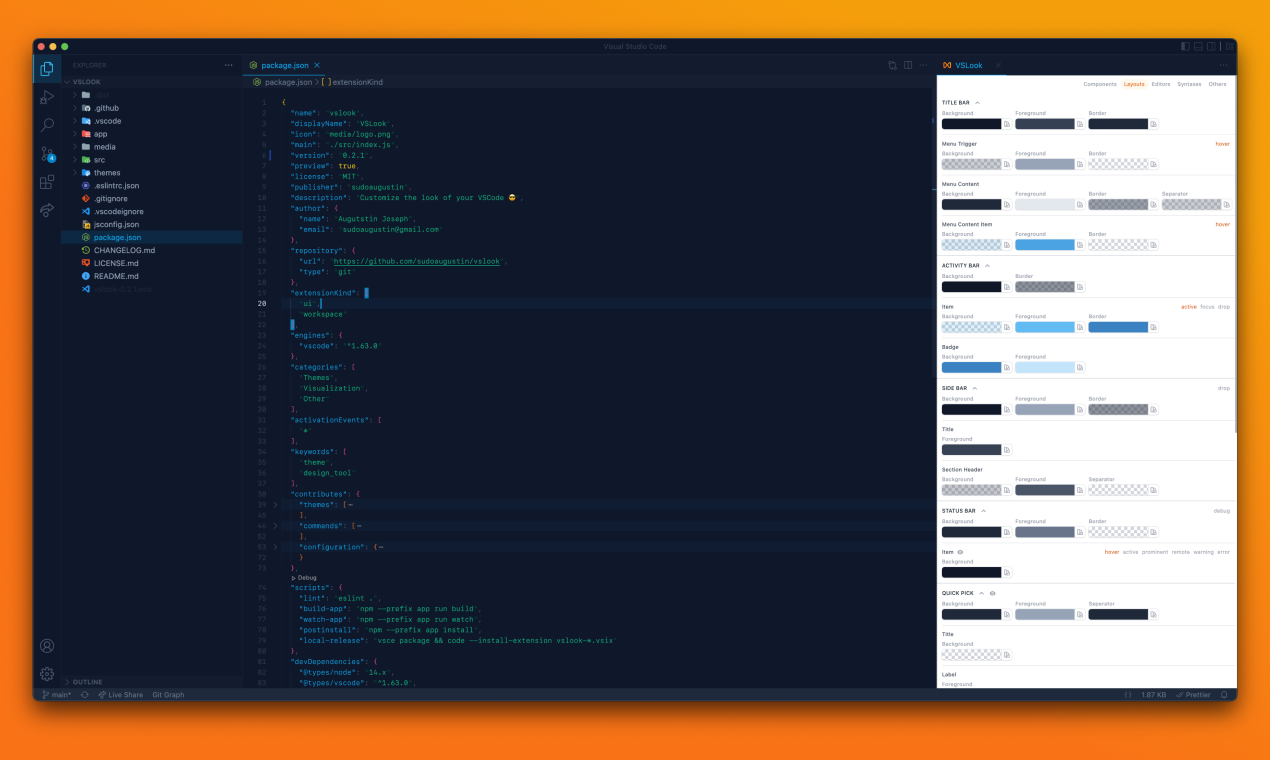Select Status Bar Item prominent state
This screenshot has width=1270, height=760.
coord(1155,552)
